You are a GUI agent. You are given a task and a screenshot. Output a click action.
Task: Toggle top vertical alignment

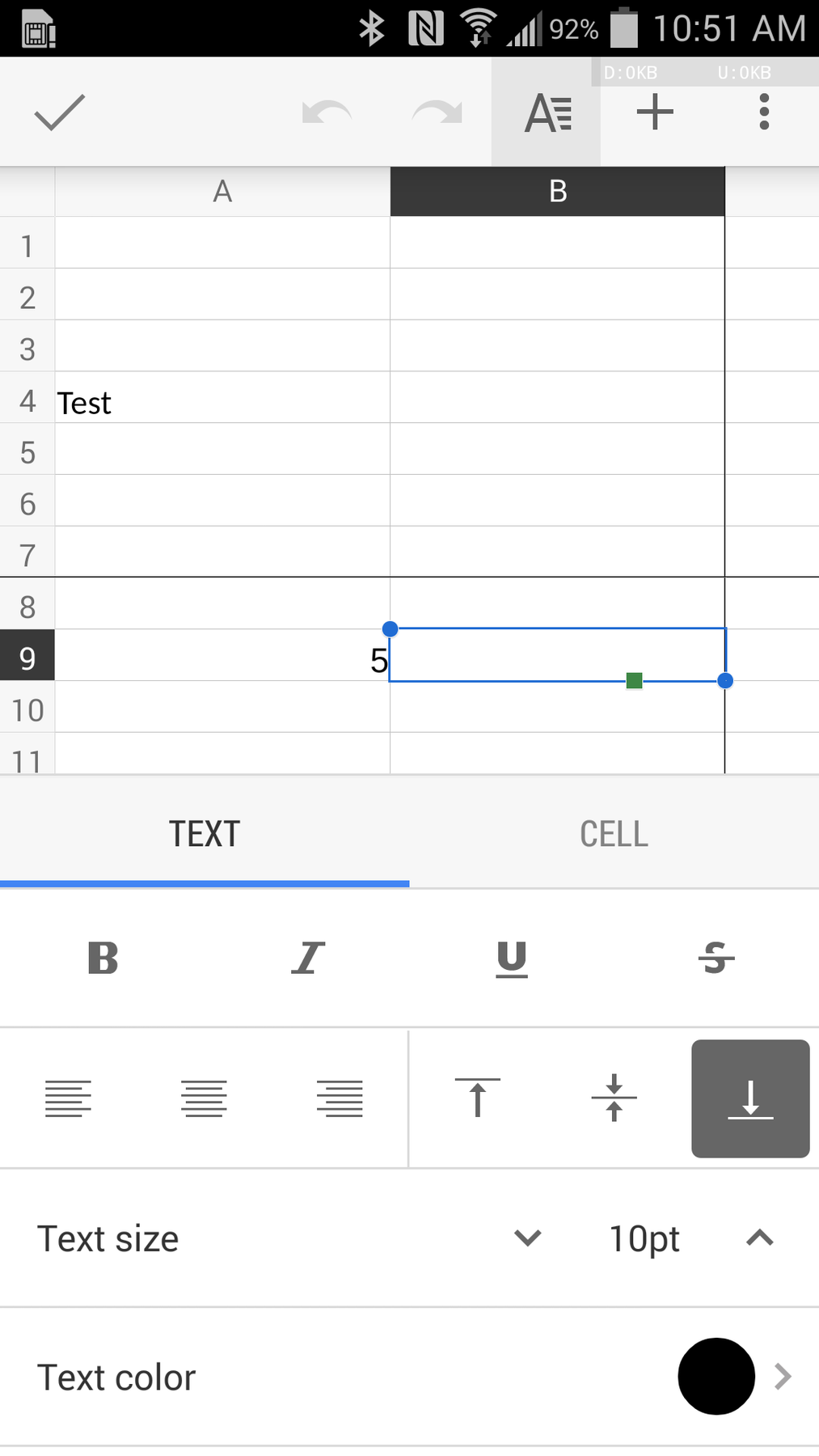click(477, 1098)
